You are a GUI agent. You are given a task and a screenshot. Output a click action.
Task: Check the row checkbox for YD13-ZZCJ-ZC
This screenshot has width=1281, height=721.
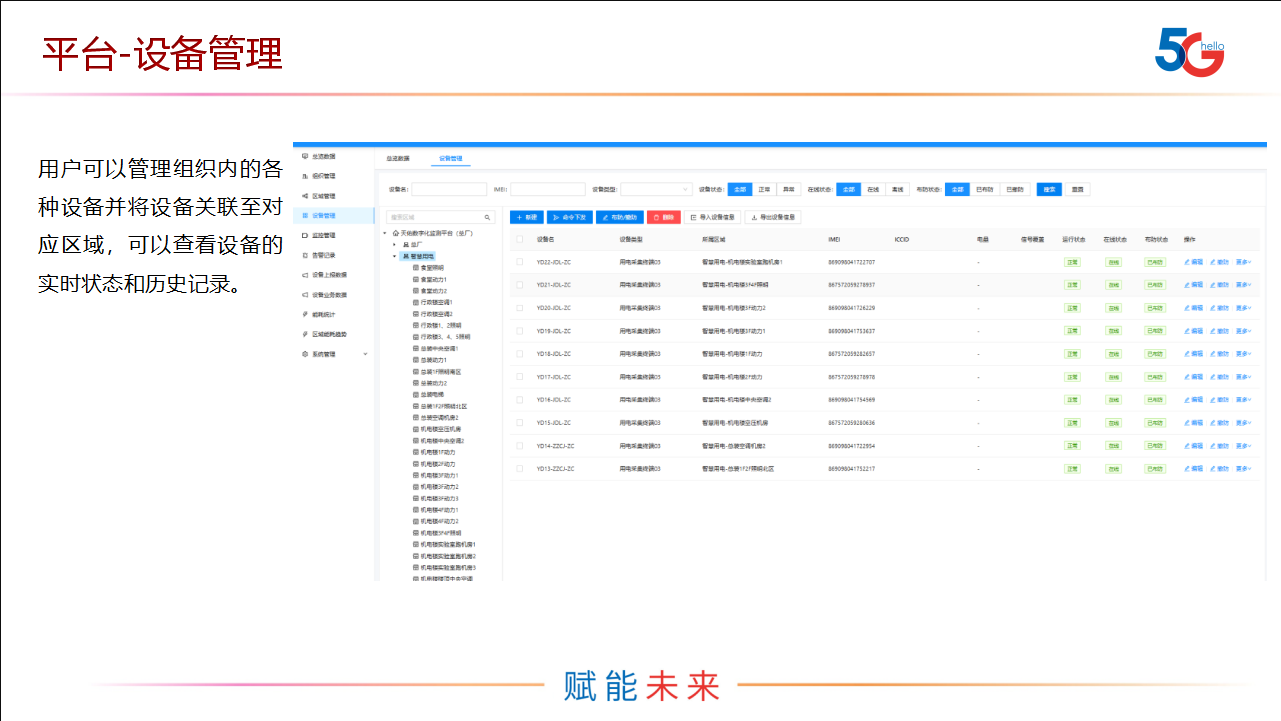[519, 468]
